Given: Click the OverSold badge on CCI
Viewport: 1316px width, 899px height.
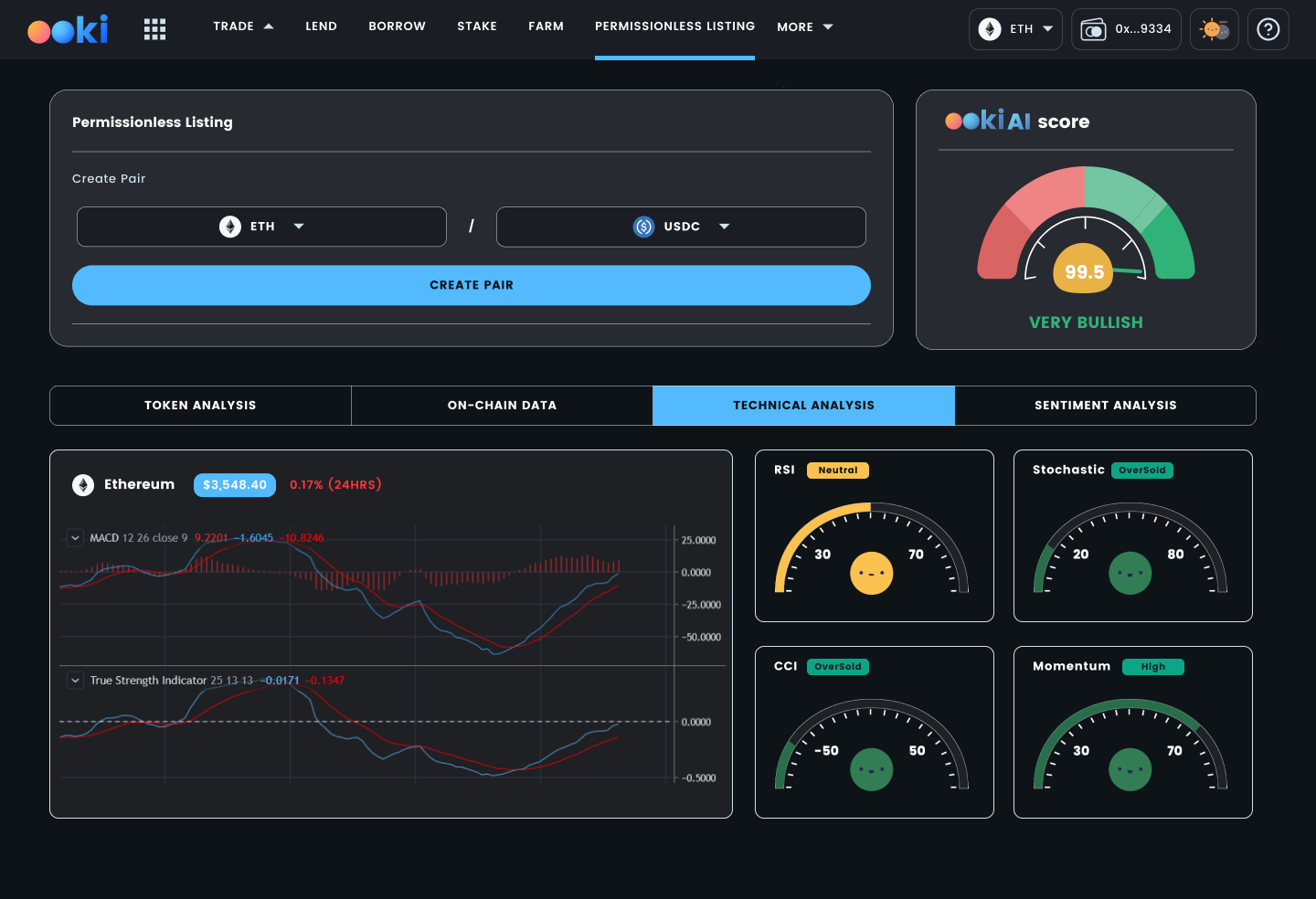Looking at the screenshot, I should 838,667.
